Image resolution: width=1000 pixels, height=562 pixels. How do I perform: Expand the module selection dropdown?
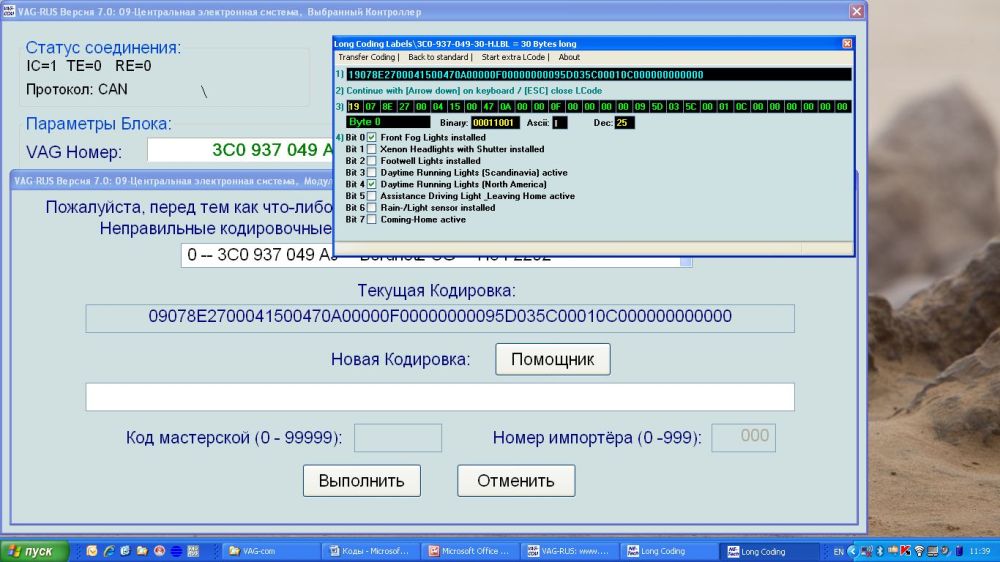(686, 258)
